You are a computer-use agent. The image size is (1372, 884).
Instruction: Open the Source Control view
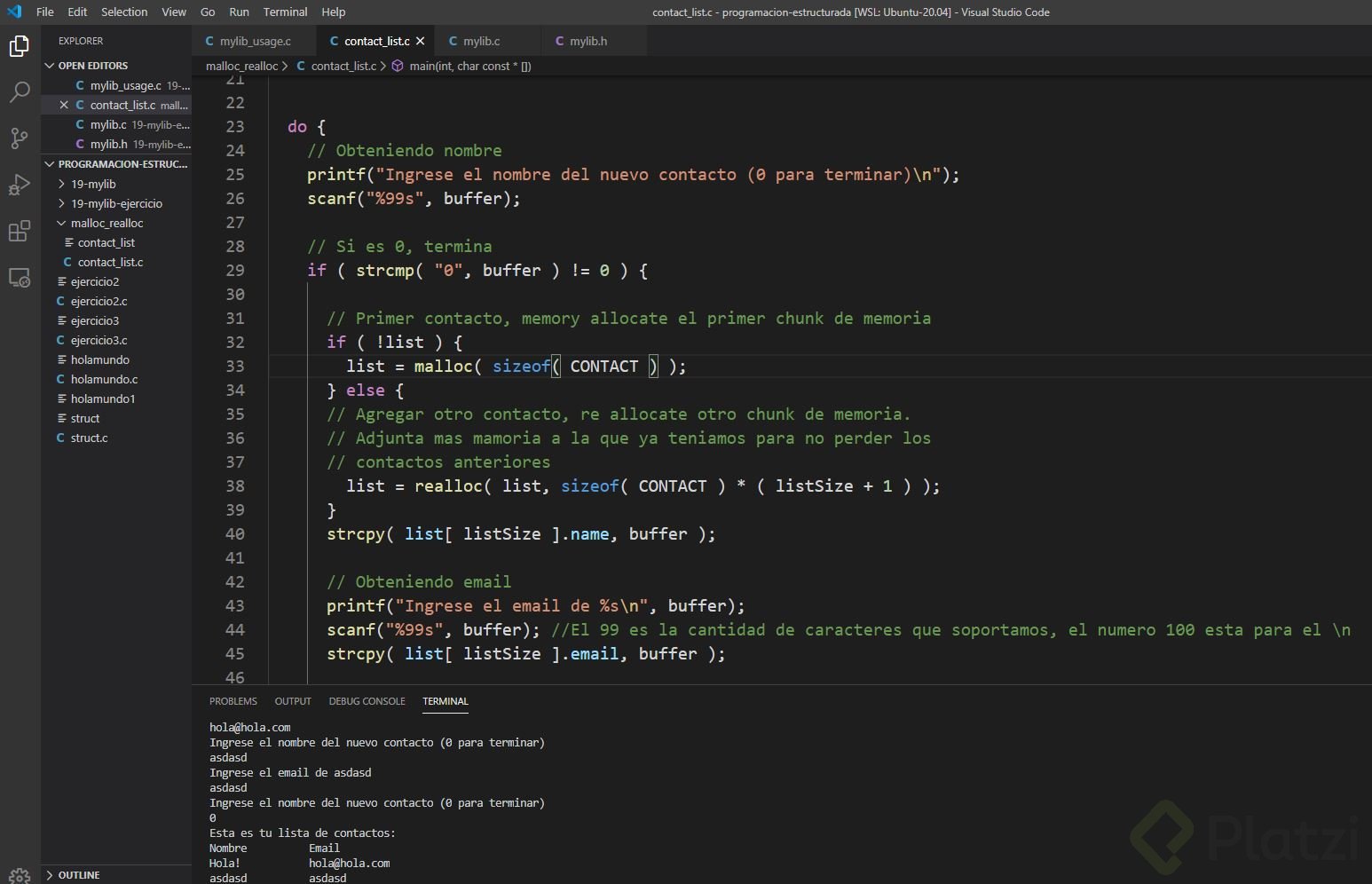click(20, 138)
